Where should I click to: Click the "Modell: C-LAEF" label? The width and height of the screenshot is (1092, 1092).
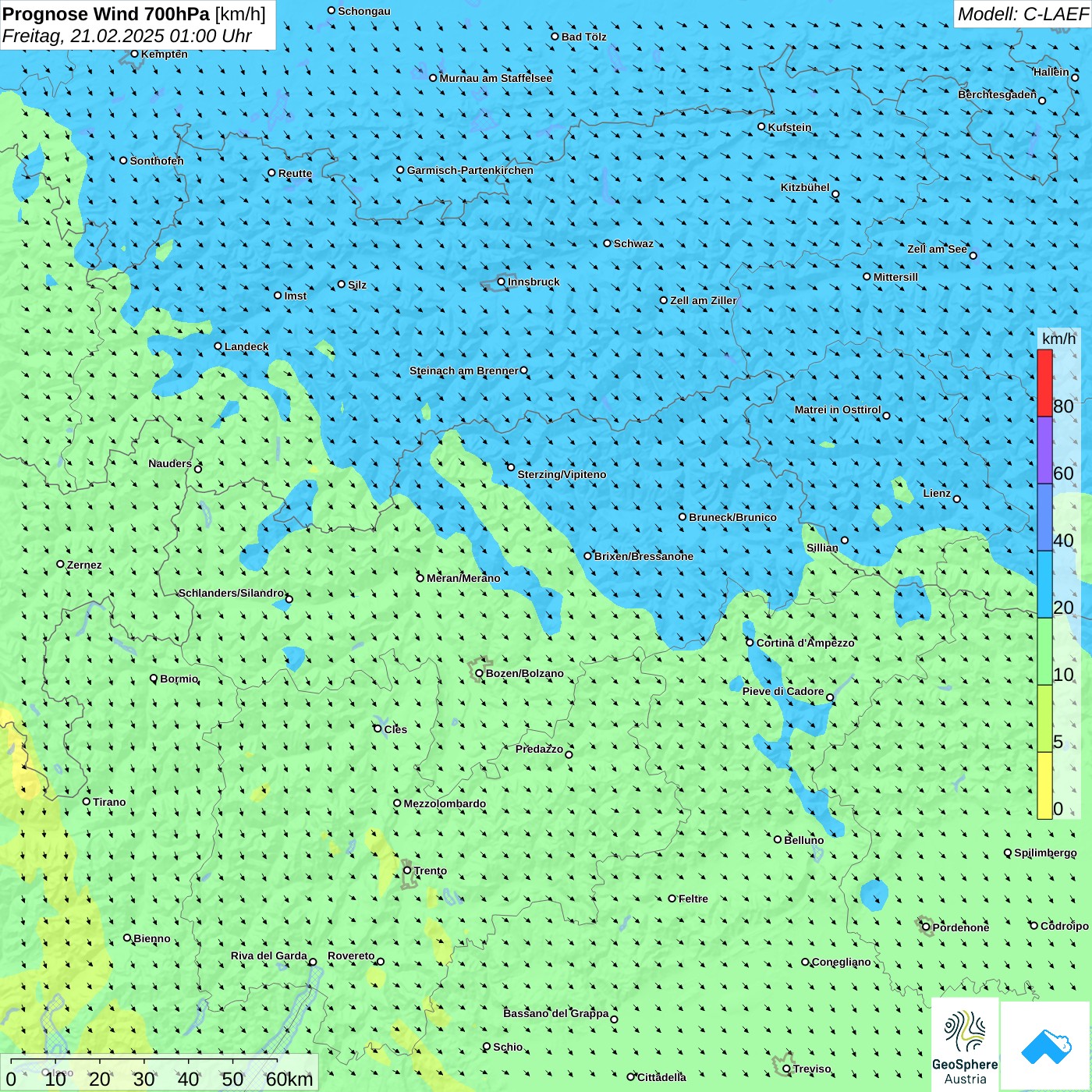pos(1023,14)
